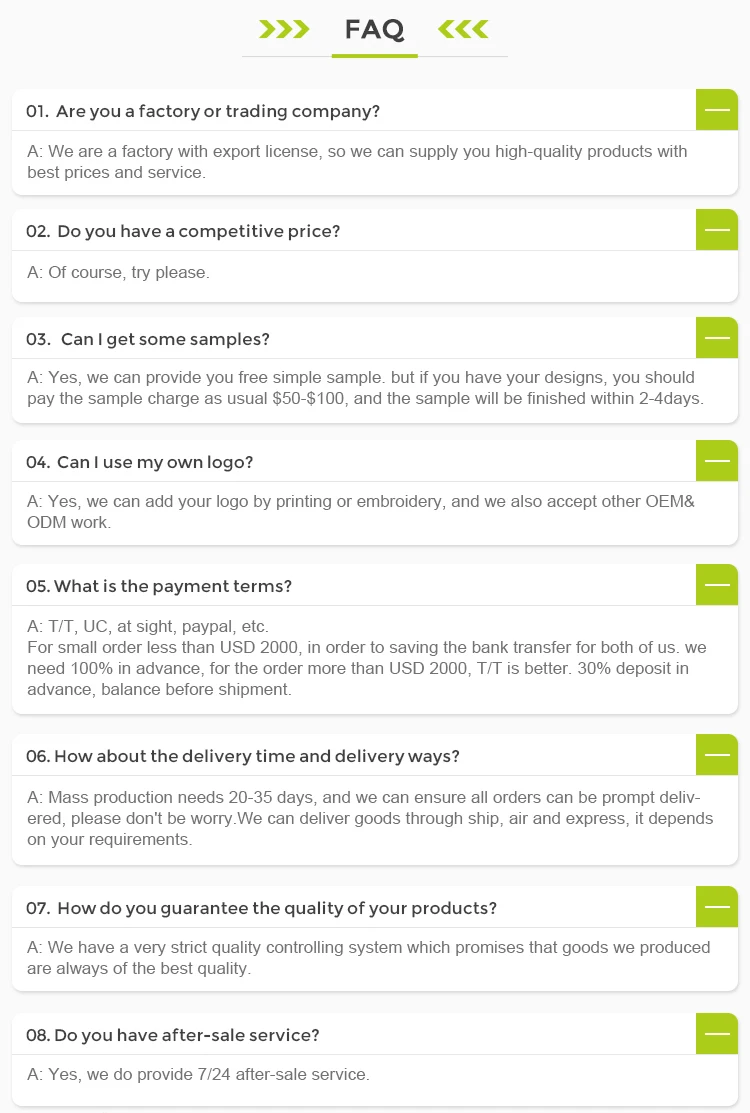Screen dimensions: 750x1113
Task: Click the answer about 7/24 after-sale service
Action: (198, 1075)
